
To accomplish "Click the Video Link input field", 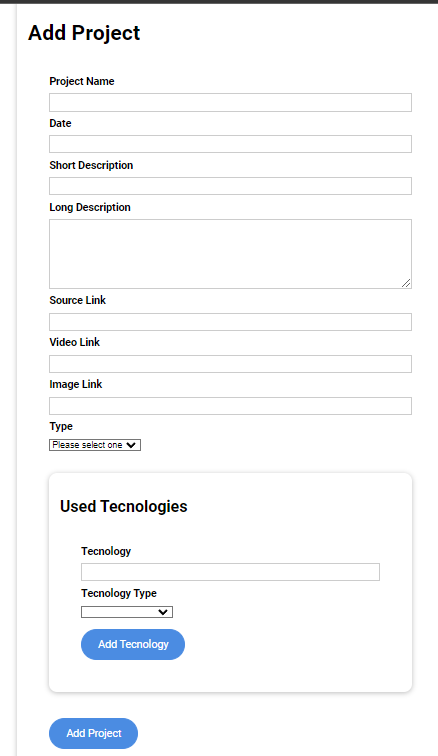I will [x=230, y=364].
